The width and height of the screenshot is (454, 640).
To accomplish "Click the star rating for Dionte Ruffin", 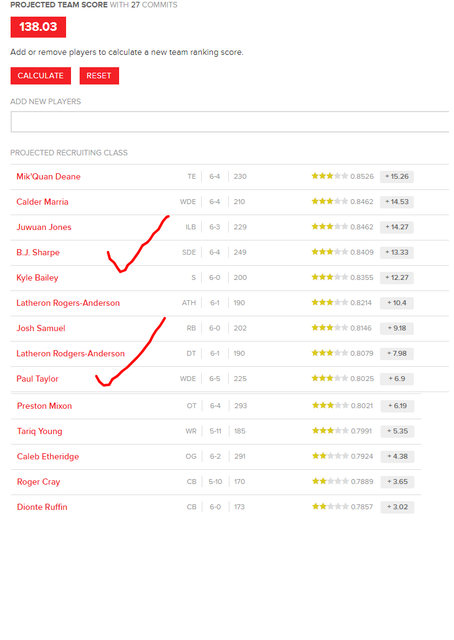I will tap(330, 507).
